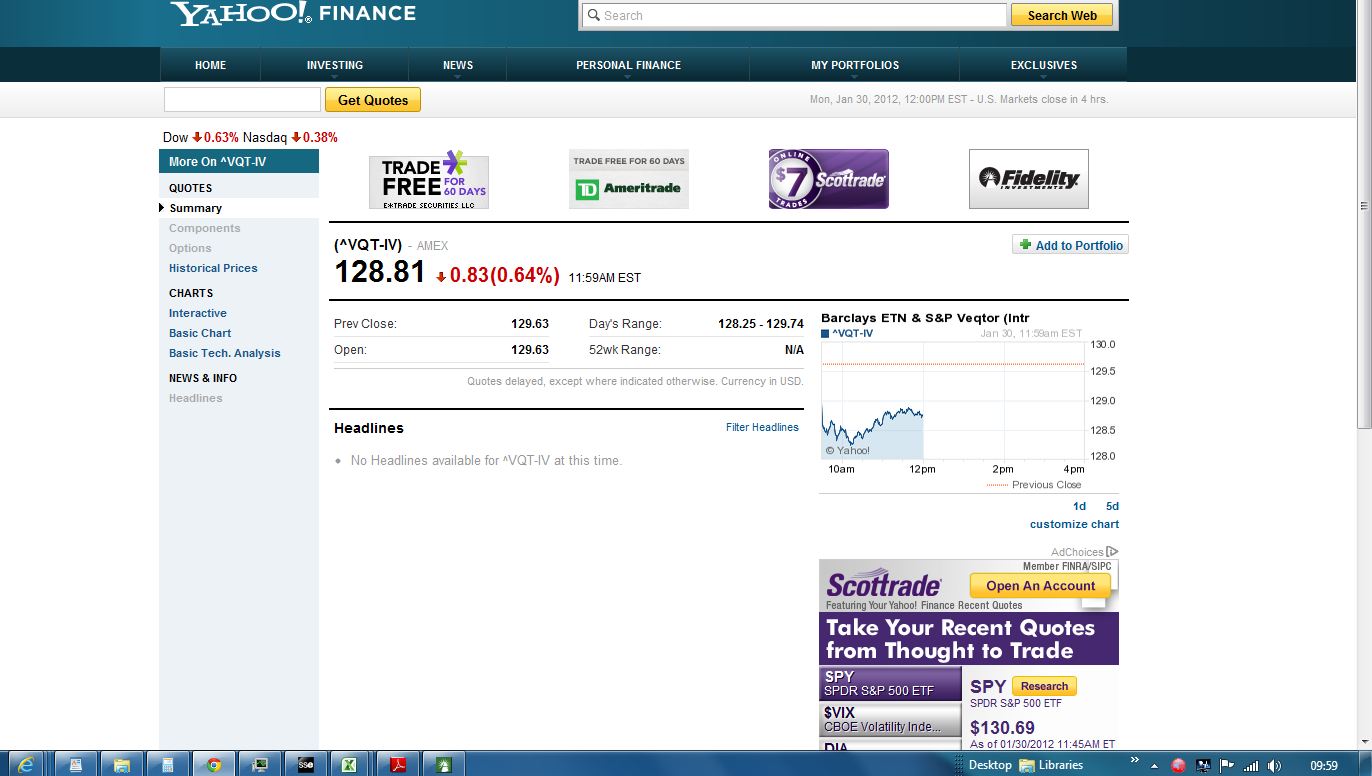Image resolution: width=1372 pixels, height=776 pixels.
Task: Open the MY PORTFOLIOS navigation menu
Action: (x=855, y=65)
